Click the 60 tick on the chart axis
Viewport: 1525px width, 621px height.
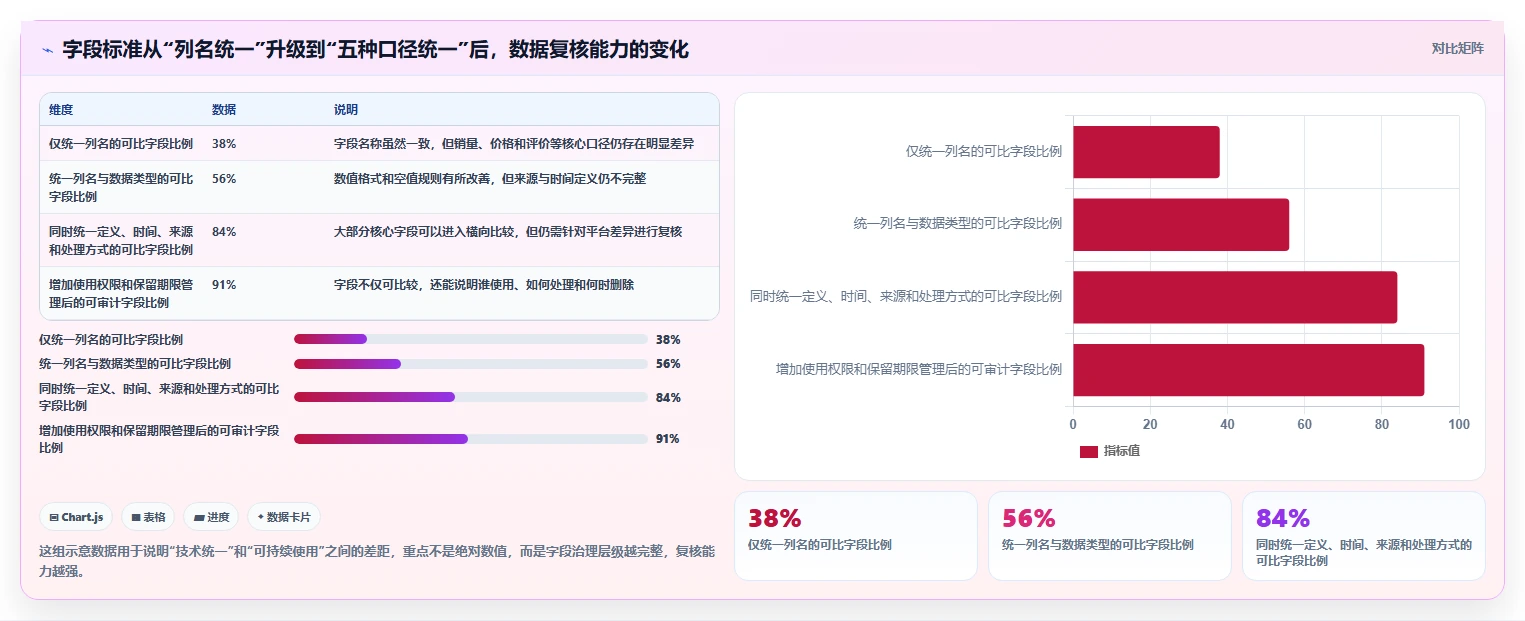(x=1304, y=424)
